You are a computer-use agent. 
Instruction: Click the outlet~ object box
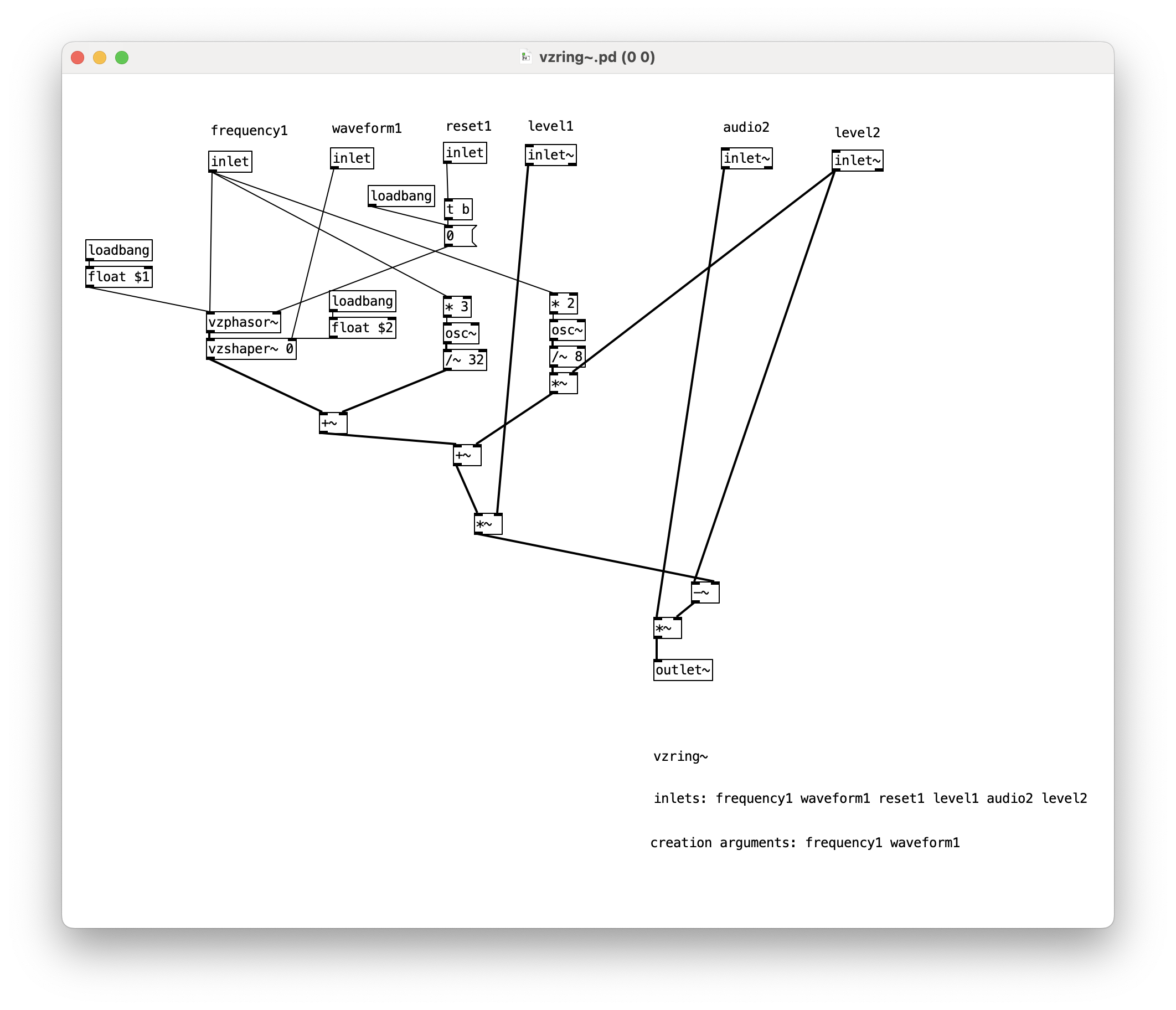click(x=682, y=670)
